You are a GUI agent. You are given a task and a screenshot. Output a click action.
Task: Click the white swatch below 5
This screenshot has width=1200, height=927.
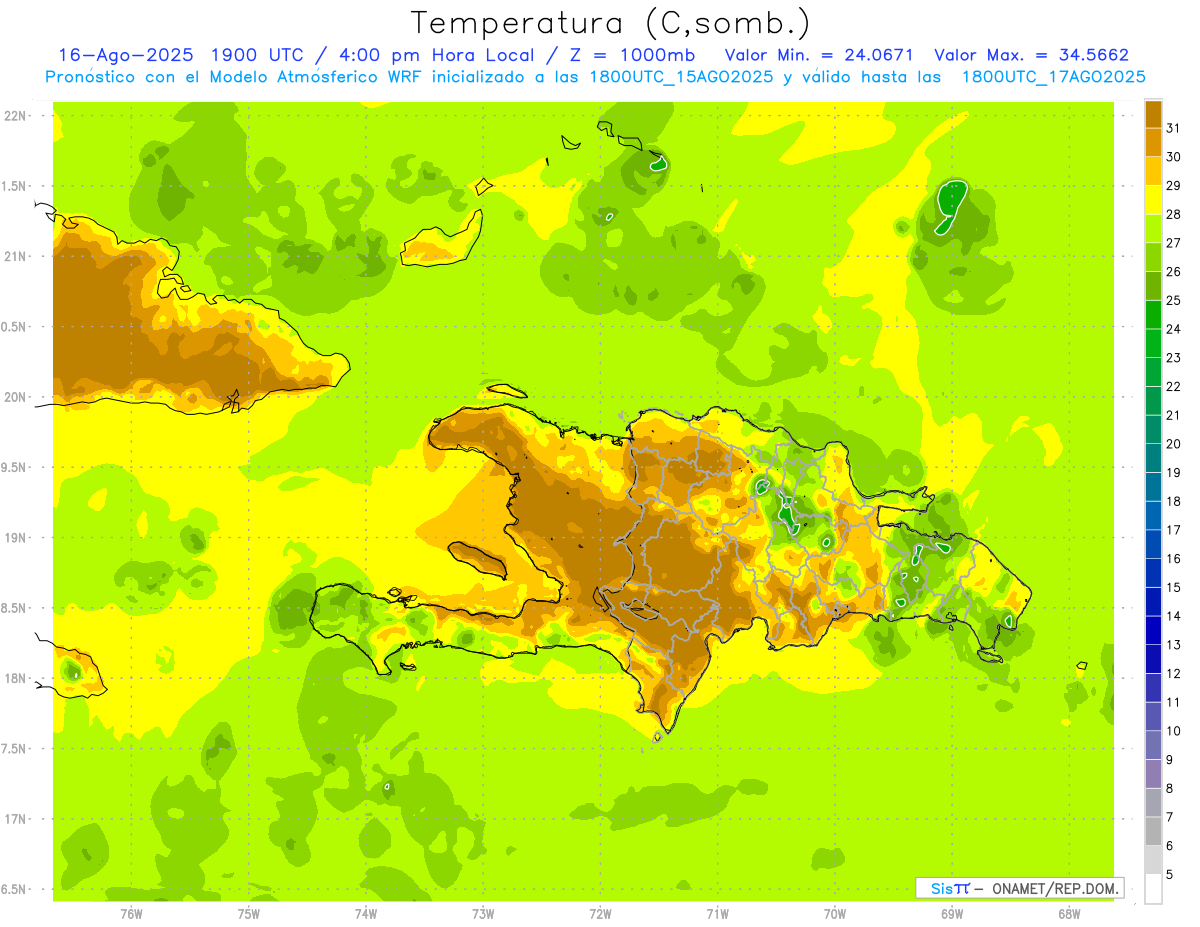1153,889
